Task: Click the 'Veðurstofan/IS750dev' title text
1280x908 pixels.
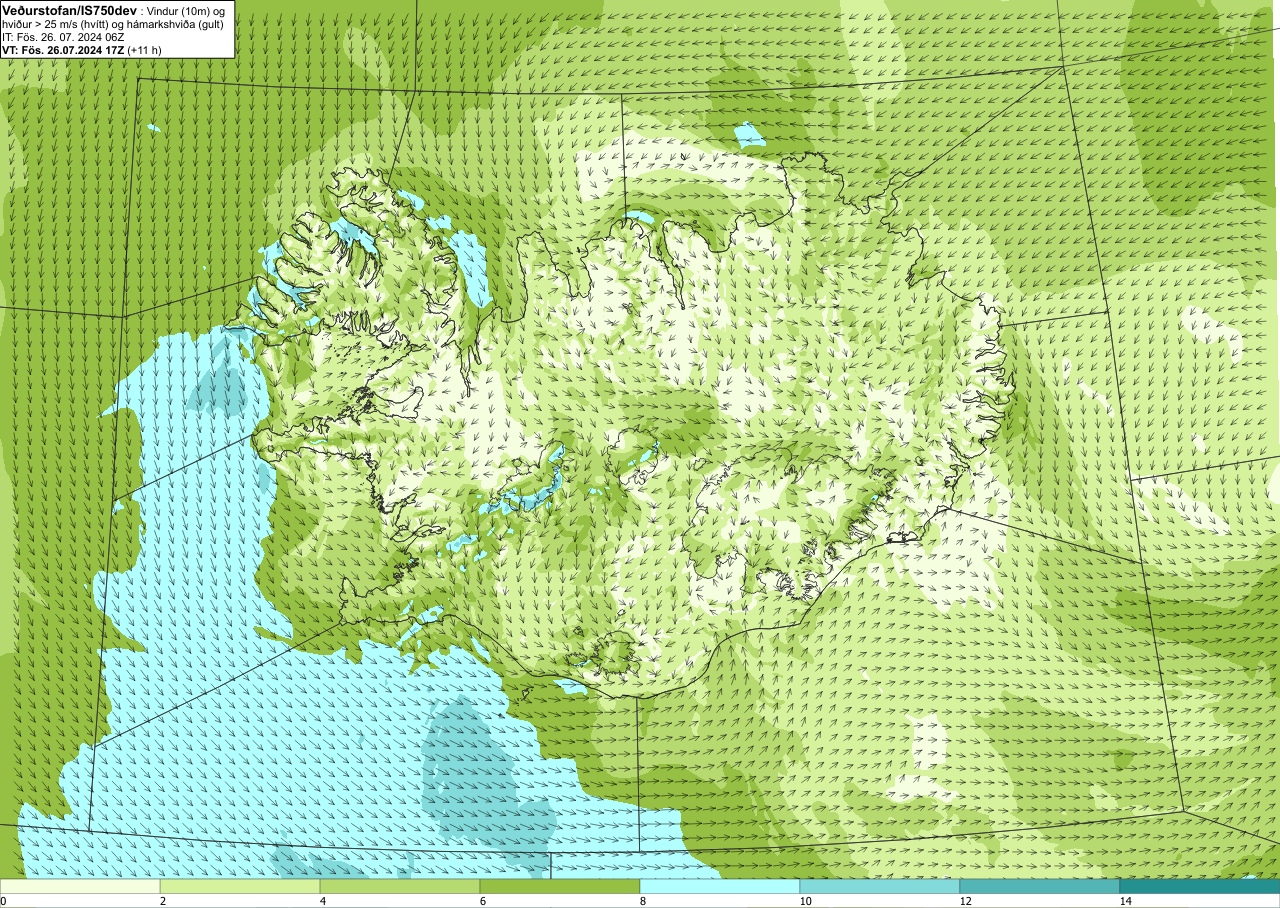Action: point(69,9)
